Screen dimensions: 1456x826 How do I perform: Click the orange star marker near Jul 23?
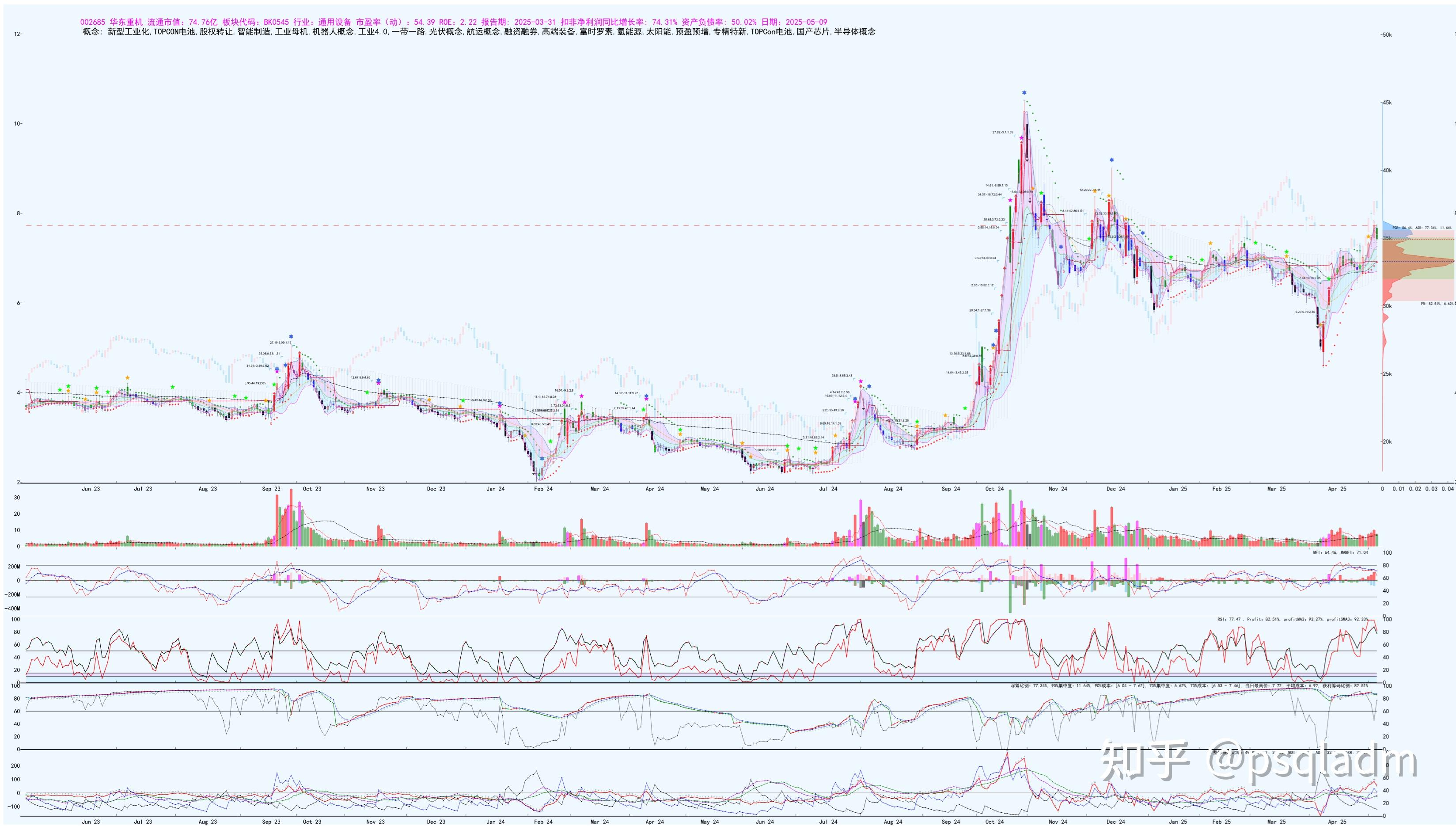tap(128, 378)
